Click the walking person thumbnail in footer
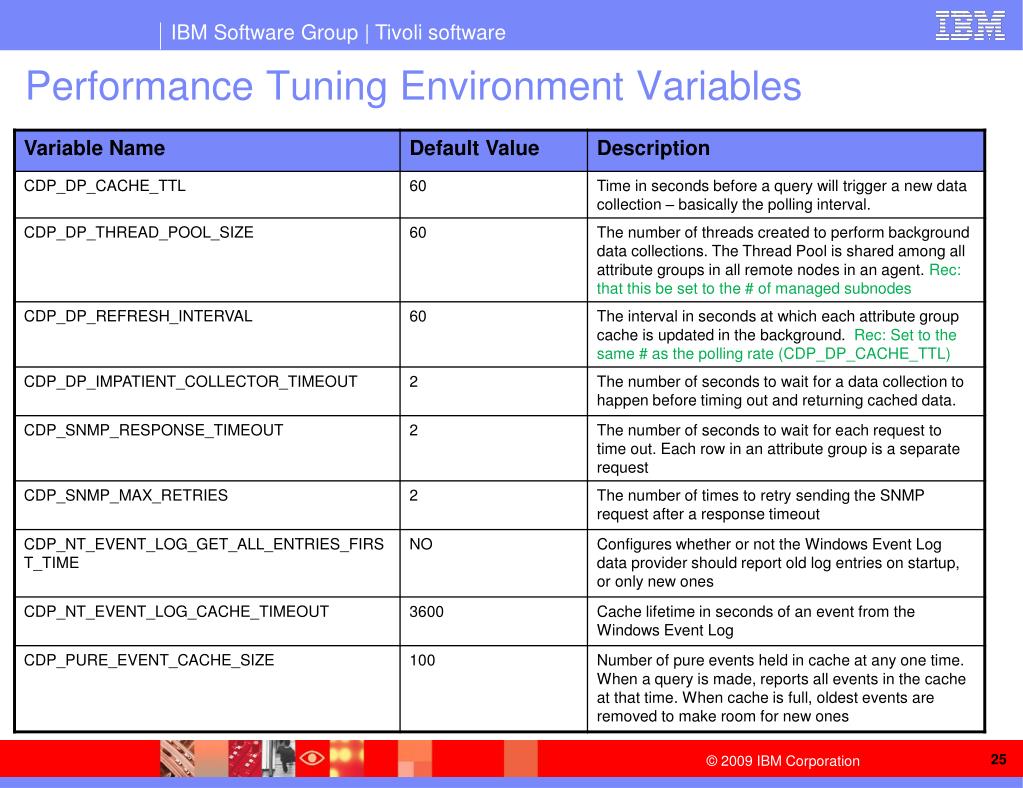The width and height of the screenshot is (1023, 788). (x=279, y=758)
